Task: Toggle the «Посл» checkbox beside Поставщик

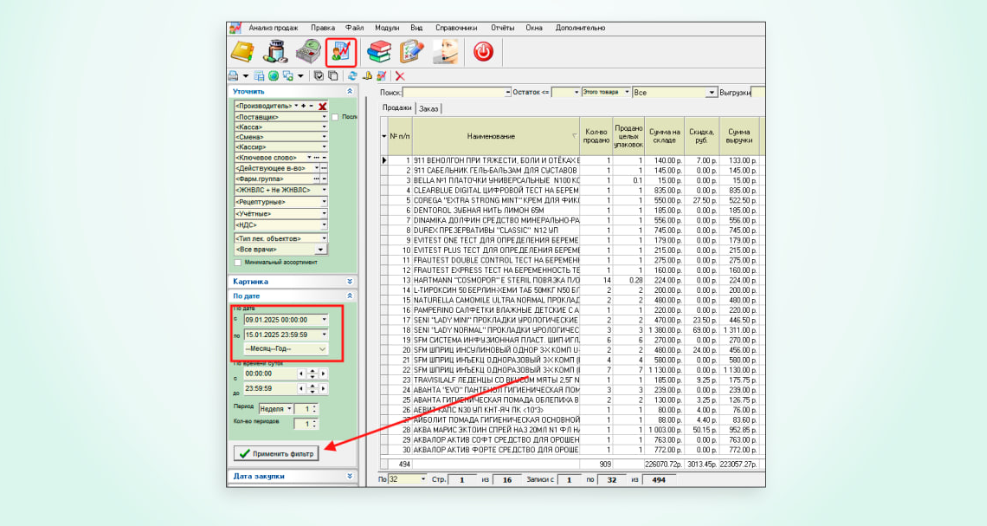Action: [x=335, y=117]
